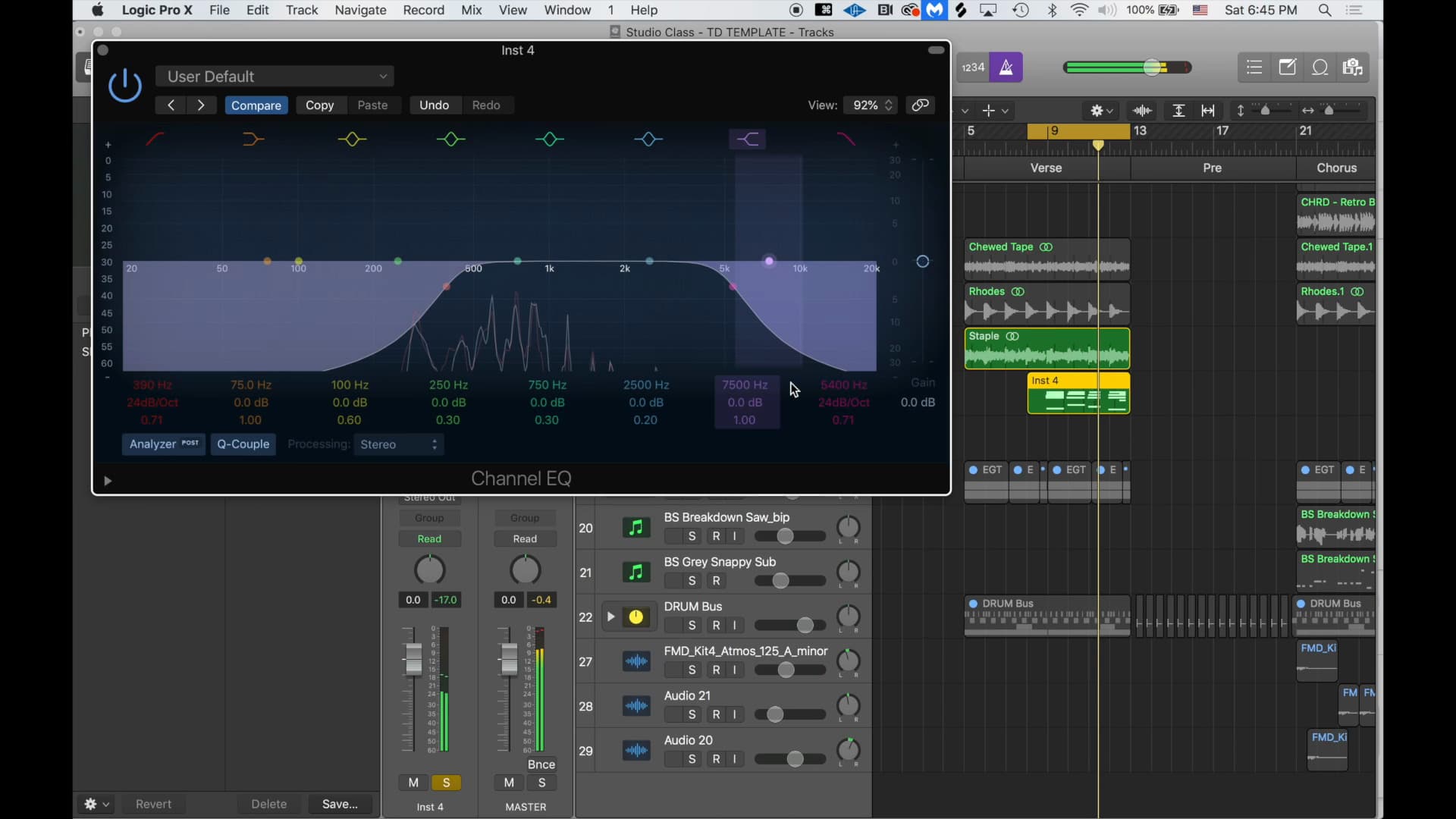Open the Note Pad icon

(1288, 67)
